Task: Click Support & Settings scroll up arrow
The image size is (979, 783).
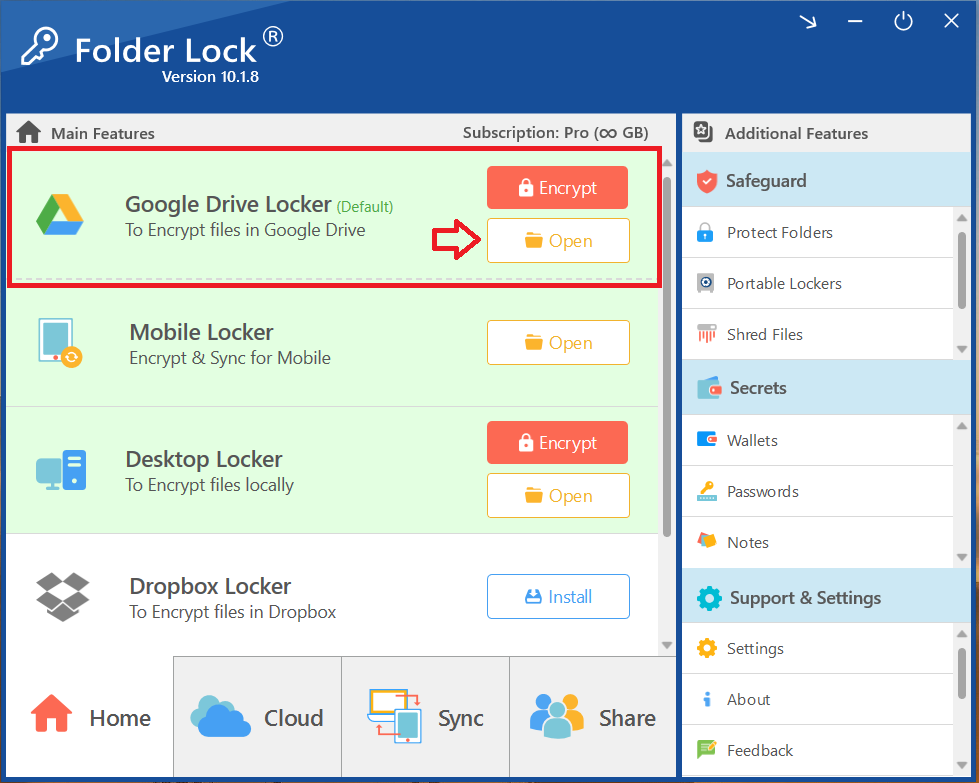Action: pos(962,634)
